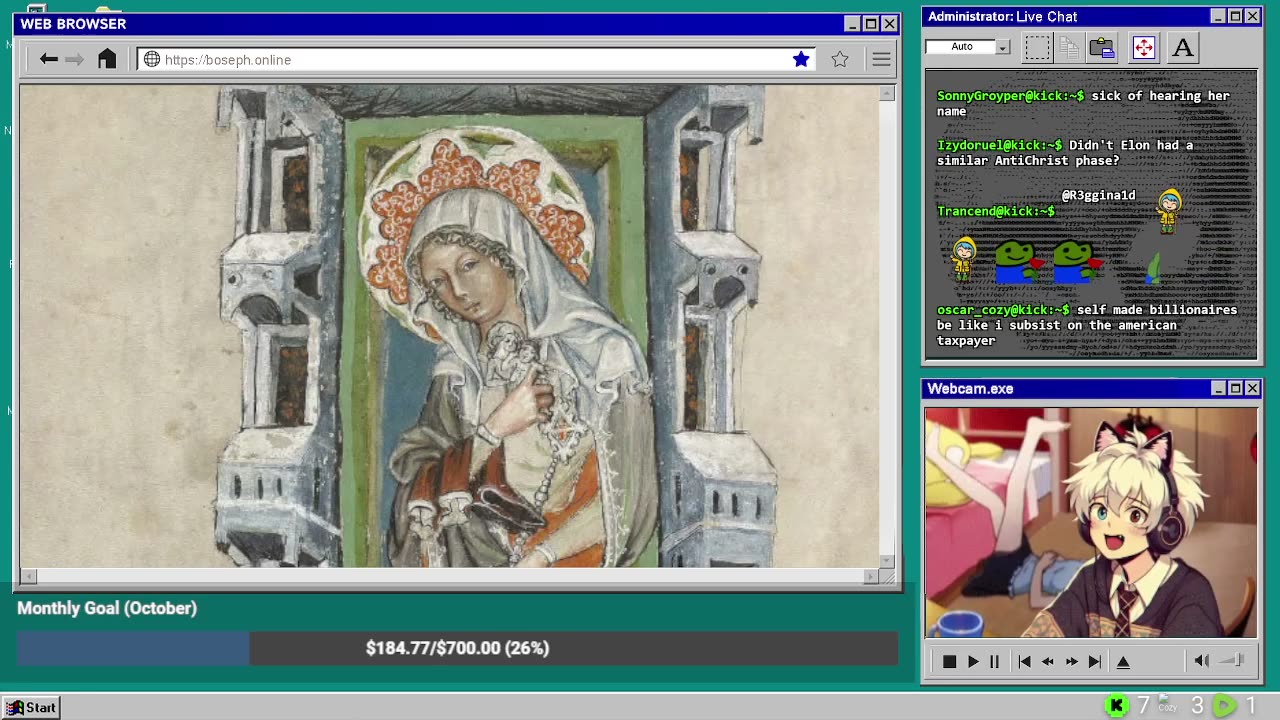Click the Webcam.exe video feed
1280x720 pixels.
(1091, 522)
